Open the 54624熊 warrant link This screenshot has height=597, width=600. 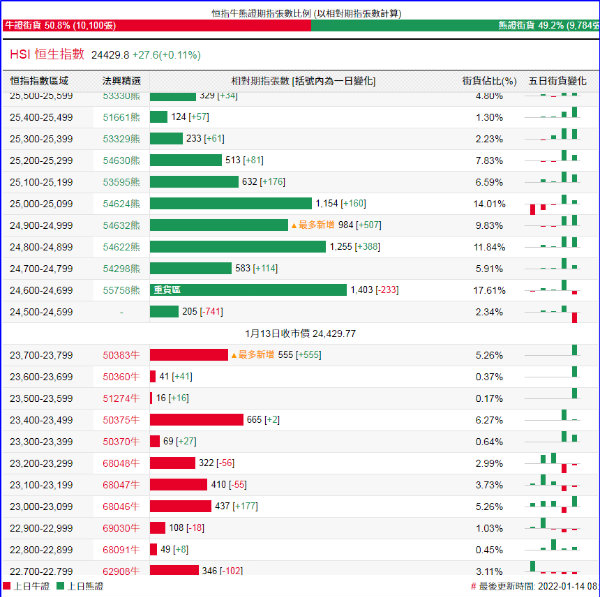coord(121,204)
